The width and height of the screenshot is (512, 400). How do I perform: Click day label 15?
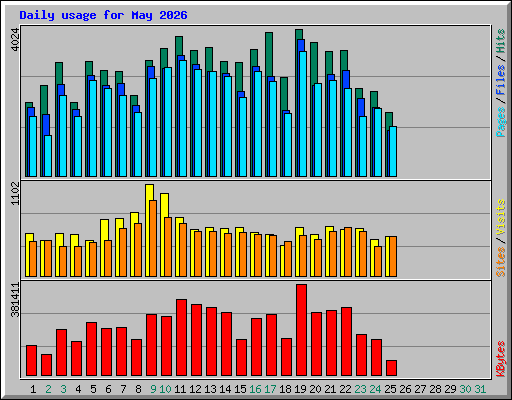(240, 389)
